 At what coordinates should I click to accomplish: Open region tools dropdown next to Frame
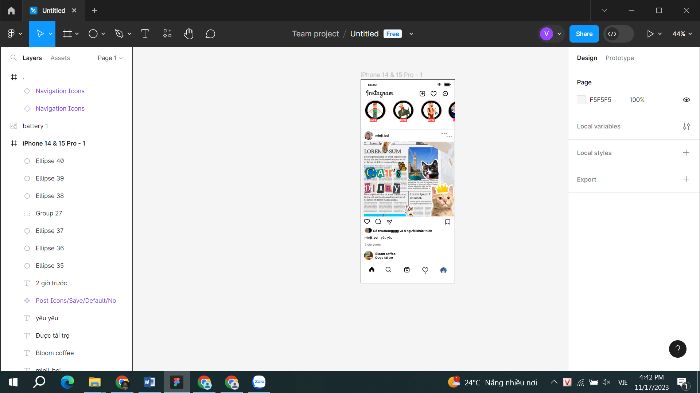pyautogui.click(x=77, y=34)
